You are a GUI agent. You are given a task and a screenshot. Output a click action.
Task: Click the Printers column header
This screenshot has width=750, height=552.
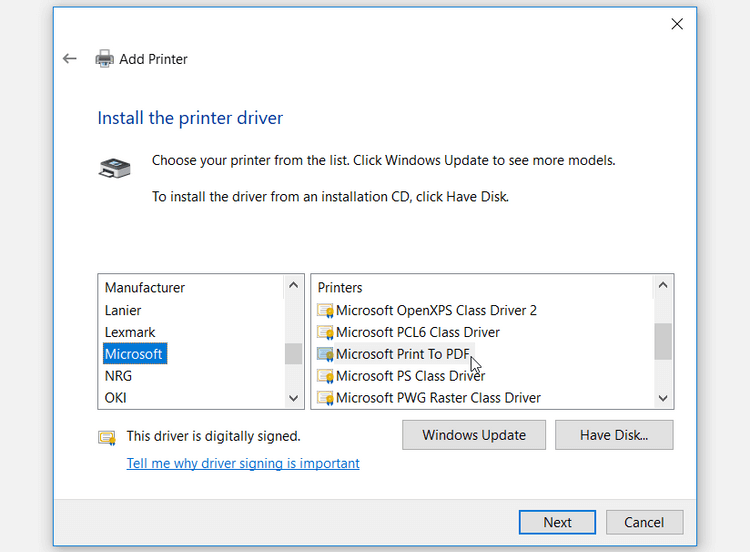tap(340, 287)
